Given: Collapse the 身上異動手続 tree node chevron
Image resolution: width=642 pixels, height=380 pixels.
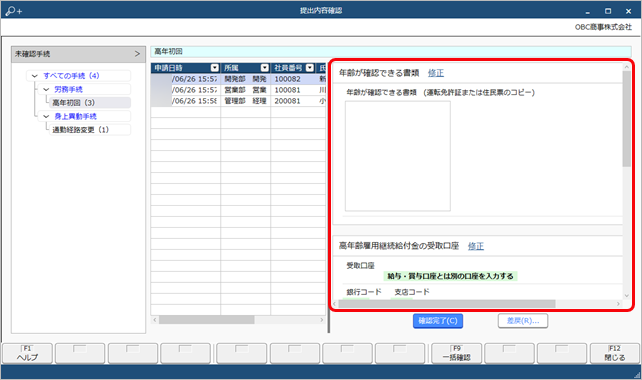Looking at the screenshot, I should pyautogui.click(x=46, y=116).
